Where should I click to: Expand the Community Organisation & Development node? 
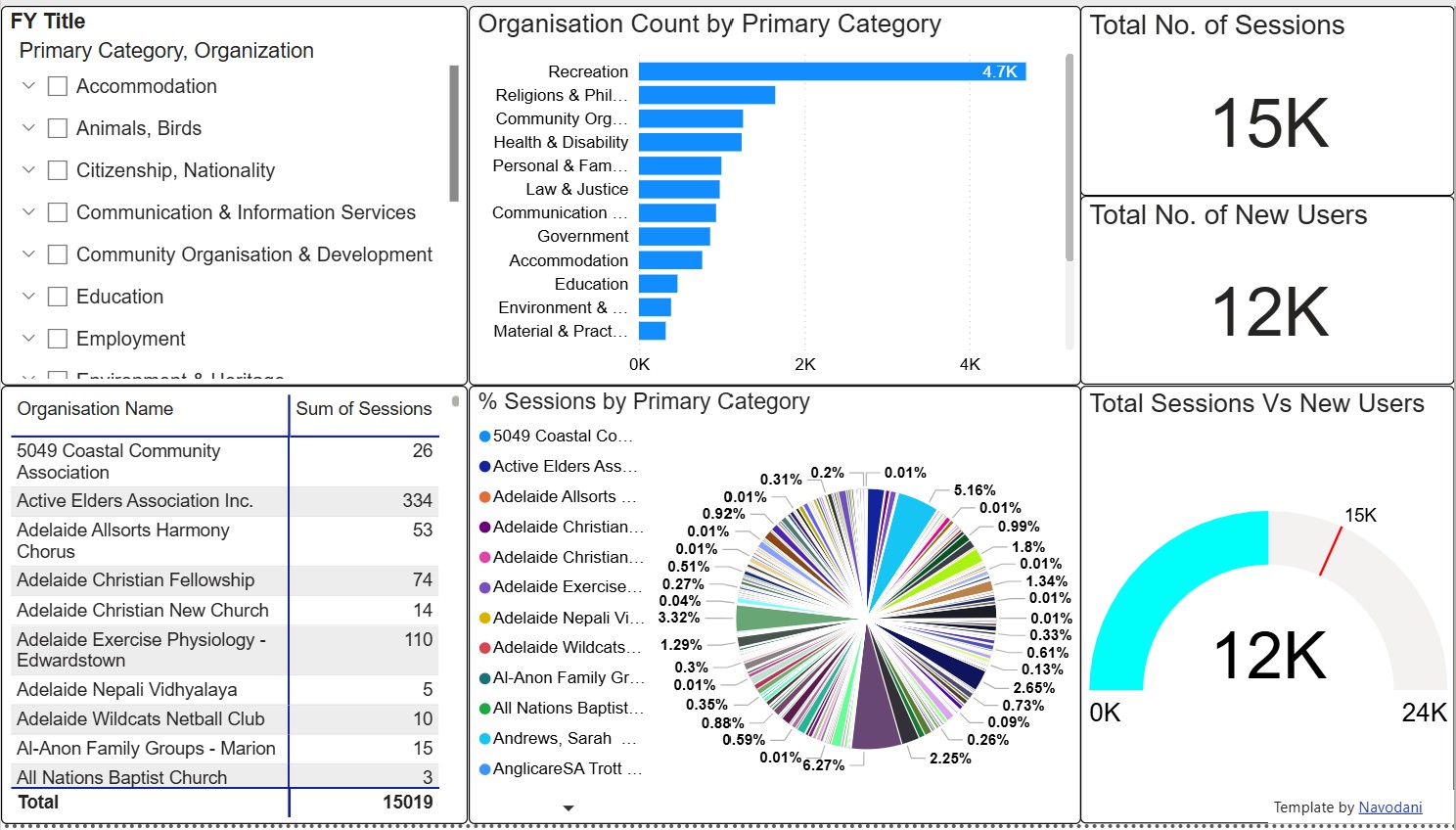tap(28, 254)
